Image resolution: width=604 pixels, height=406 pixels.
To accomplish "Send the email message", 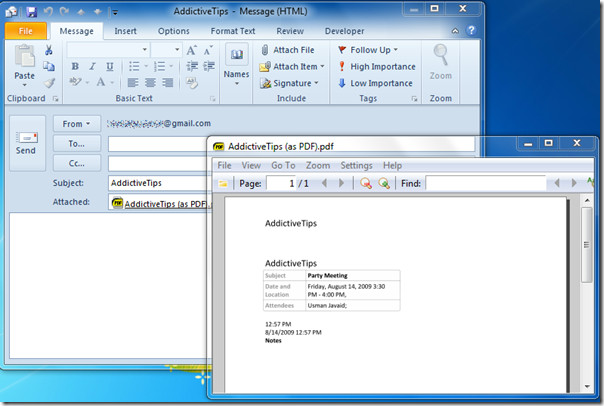I will (26, 143).
